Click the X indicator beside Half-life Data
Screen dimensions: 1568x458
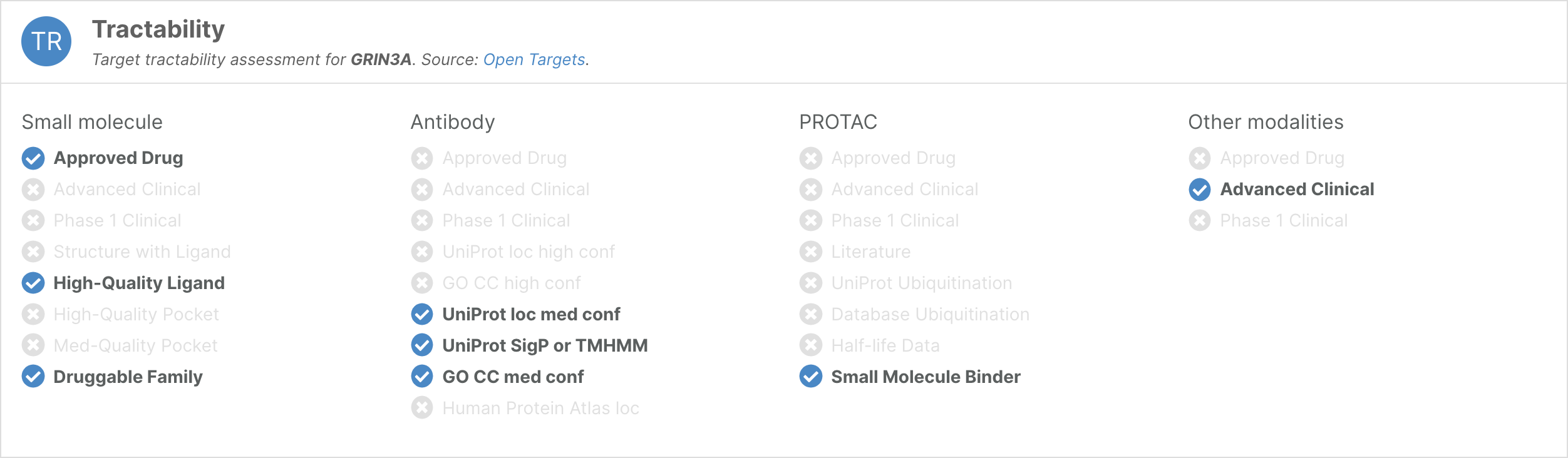(x=810, y=345)
